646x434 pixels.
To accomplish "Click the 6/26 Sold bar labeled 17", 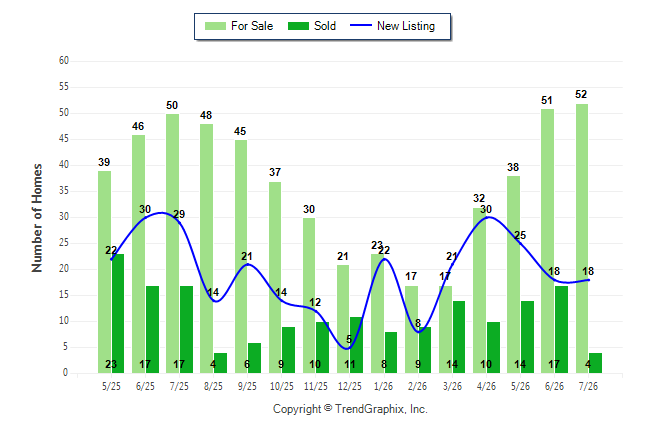I will pos(561,330).
